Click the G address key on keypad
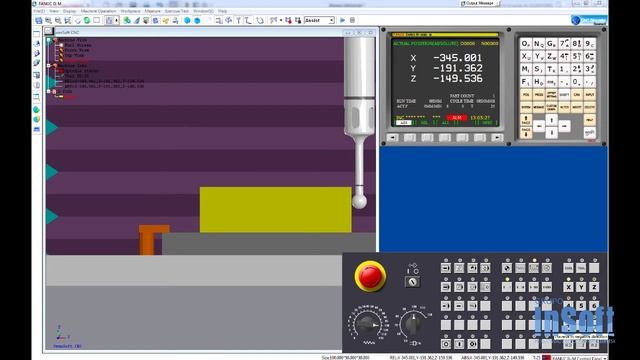Viewport: 640px width, 360px height. [551, 43]
